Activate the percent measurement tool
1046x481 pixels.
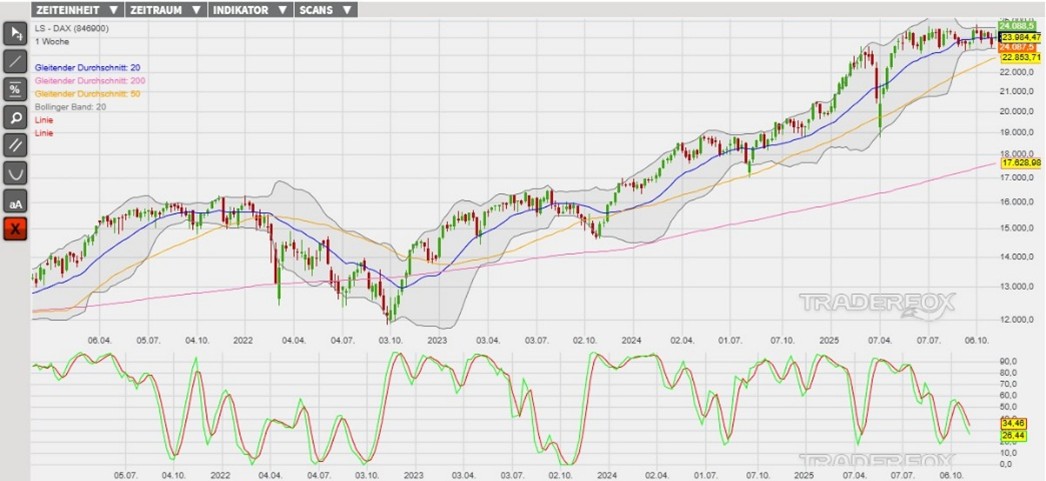click(16, 90)
